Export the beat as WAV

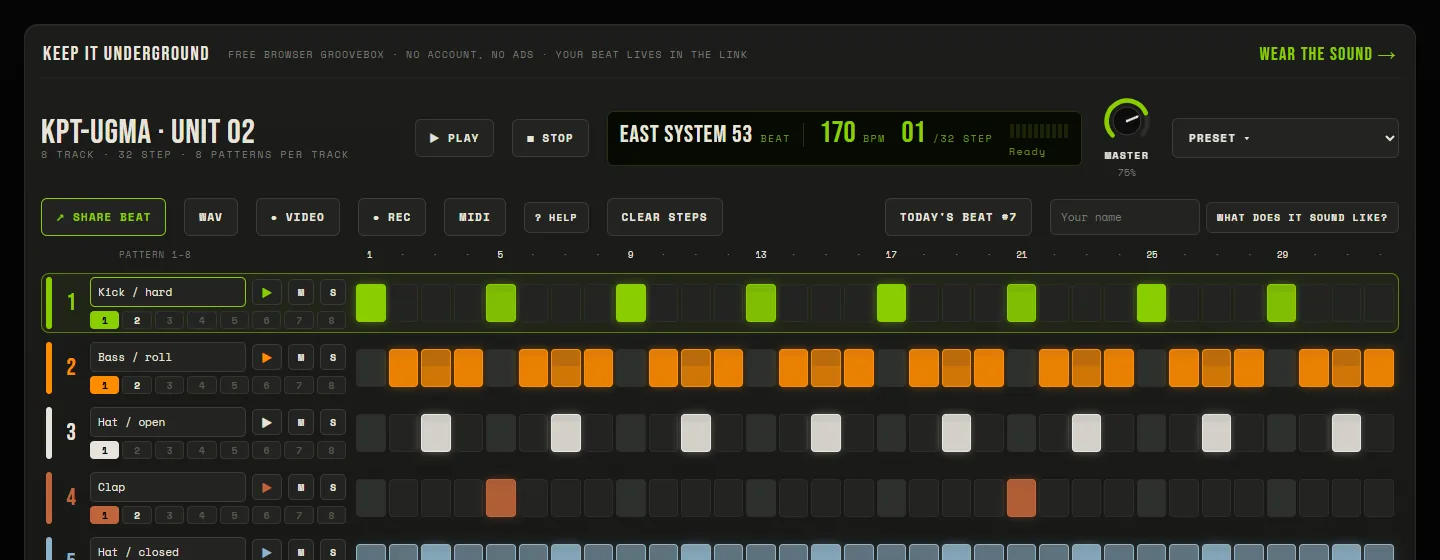[x=211, y=217]
